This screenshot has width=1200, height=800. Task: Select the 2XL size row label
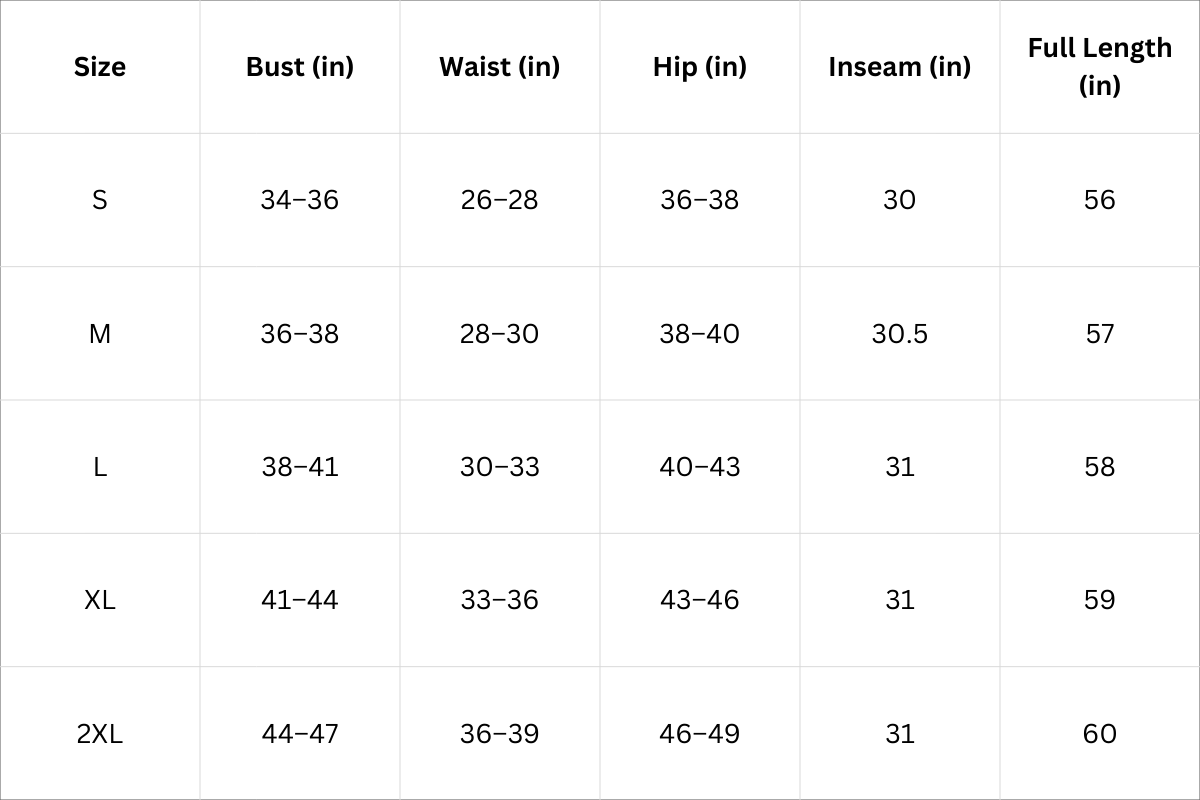[100, 734]
